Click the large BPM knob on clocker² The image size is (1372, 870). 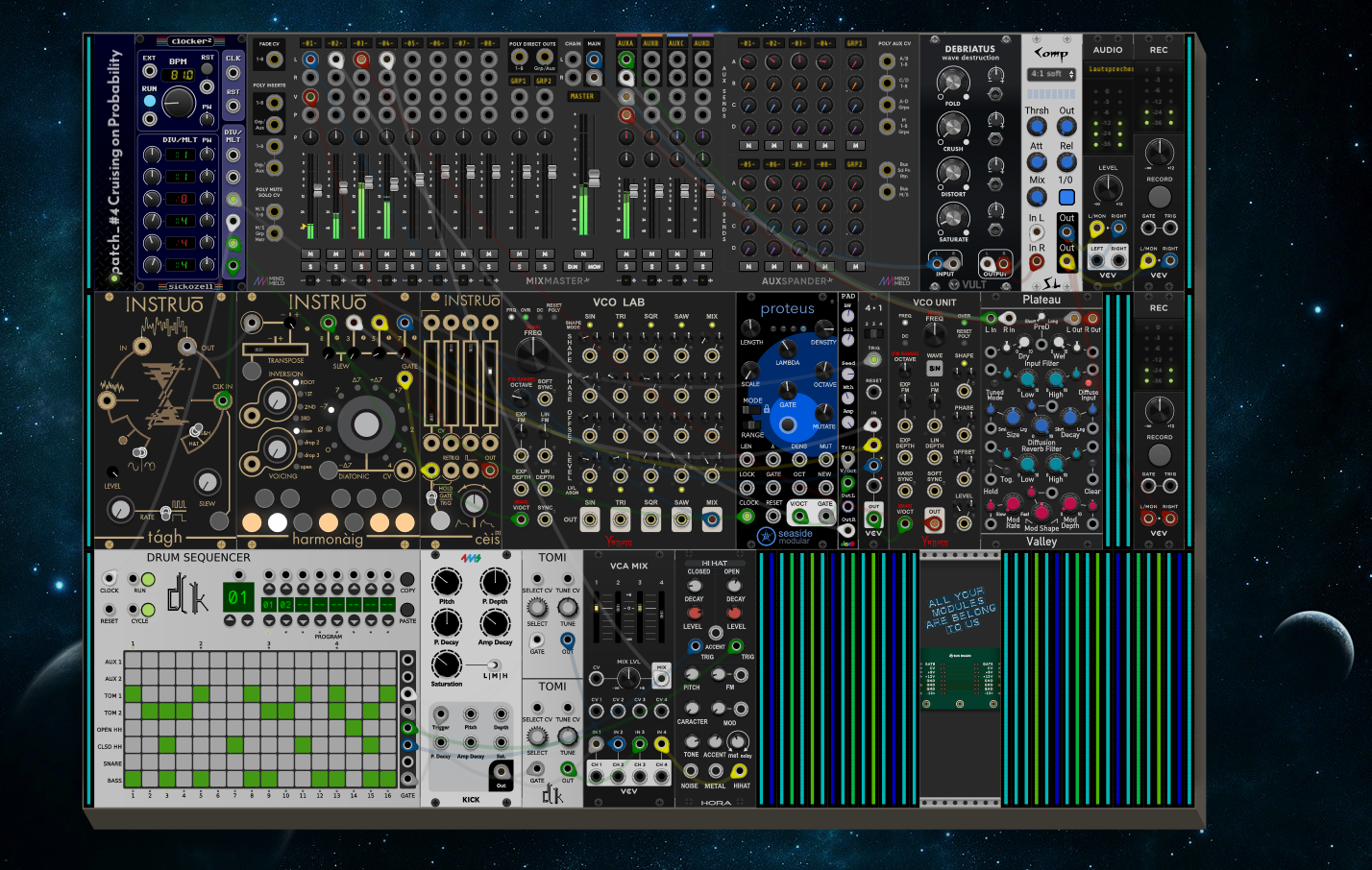[179, 102]
